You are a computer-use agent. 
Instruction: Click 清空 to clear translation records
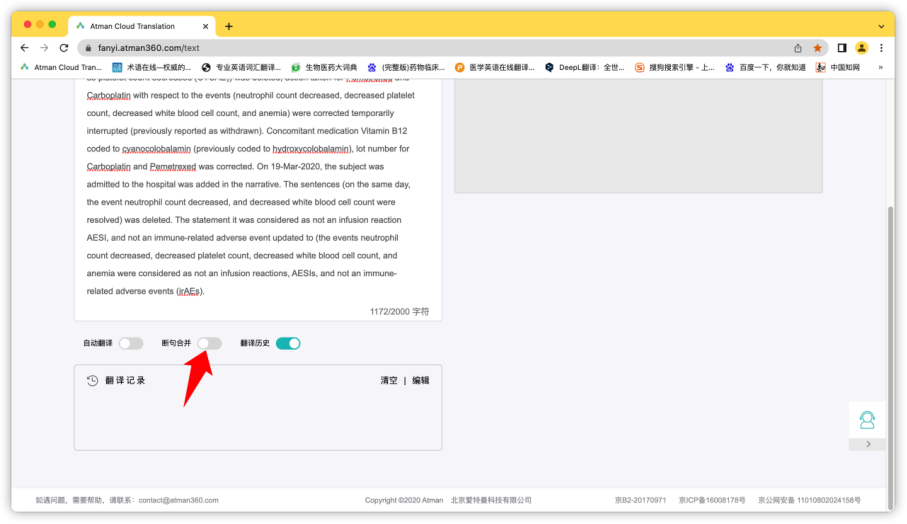389,381
